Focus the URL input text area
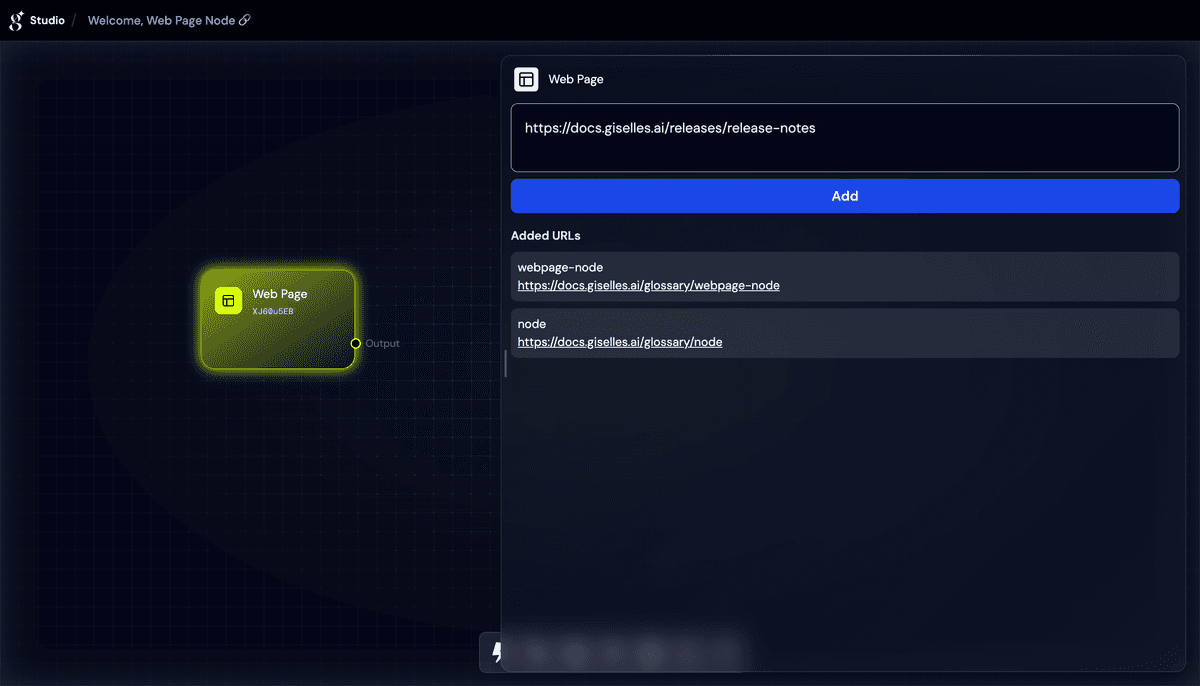The width and height of the screenshot is (1200, 686). tap(845, 137)
